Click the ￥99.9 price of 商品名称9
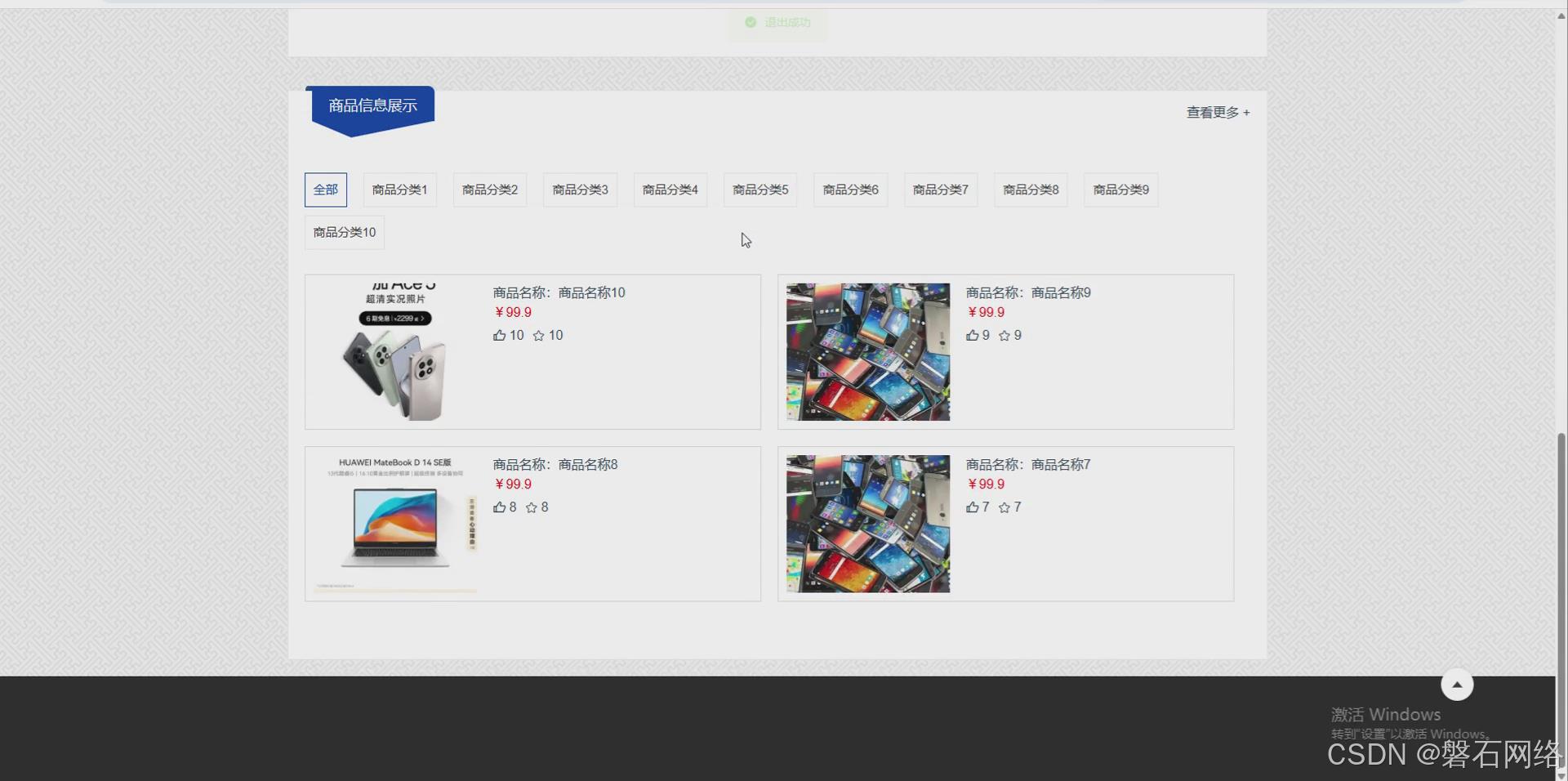 point(986,312)
